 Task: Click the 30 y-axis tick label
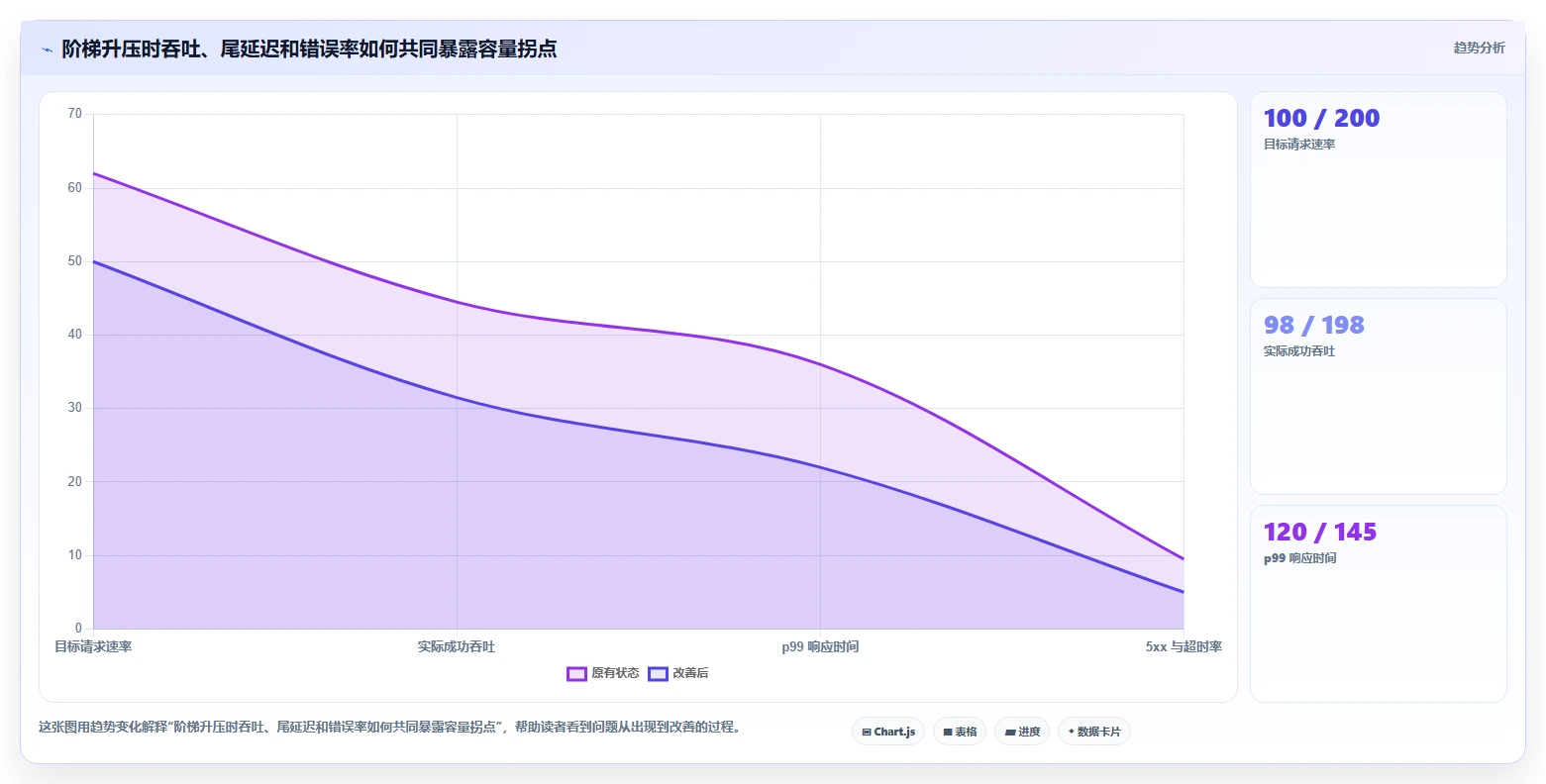(75, 408)
